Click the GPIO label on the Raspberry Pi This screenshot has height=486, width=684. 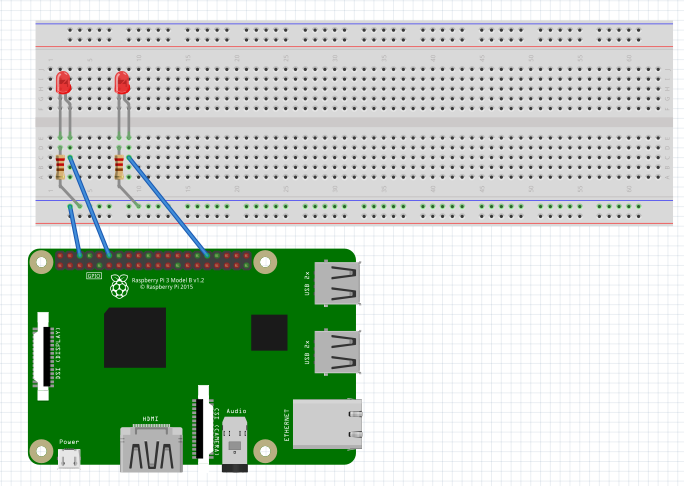click(x=94, y=276)
